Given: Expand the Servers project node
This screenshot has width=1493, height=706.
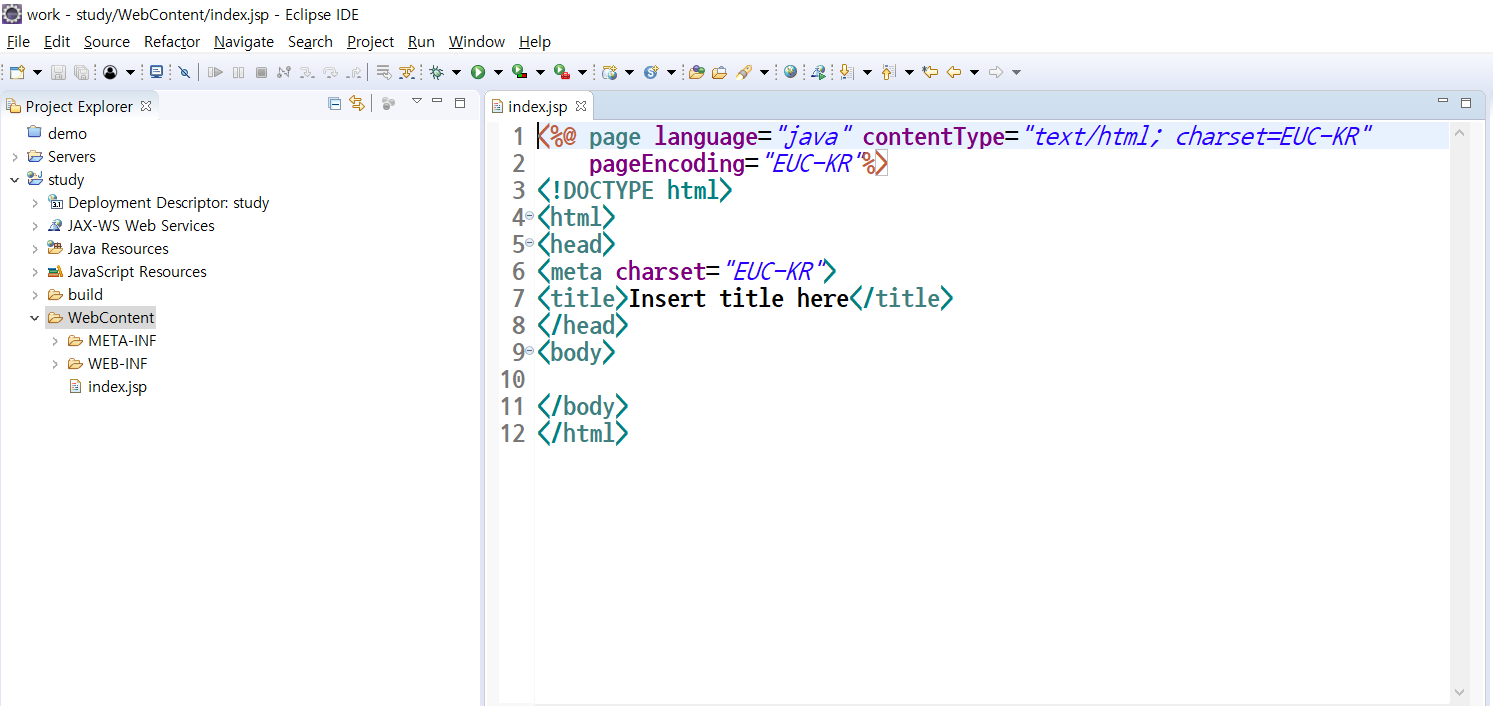Looking at the screenshot, I should (15, 157).
